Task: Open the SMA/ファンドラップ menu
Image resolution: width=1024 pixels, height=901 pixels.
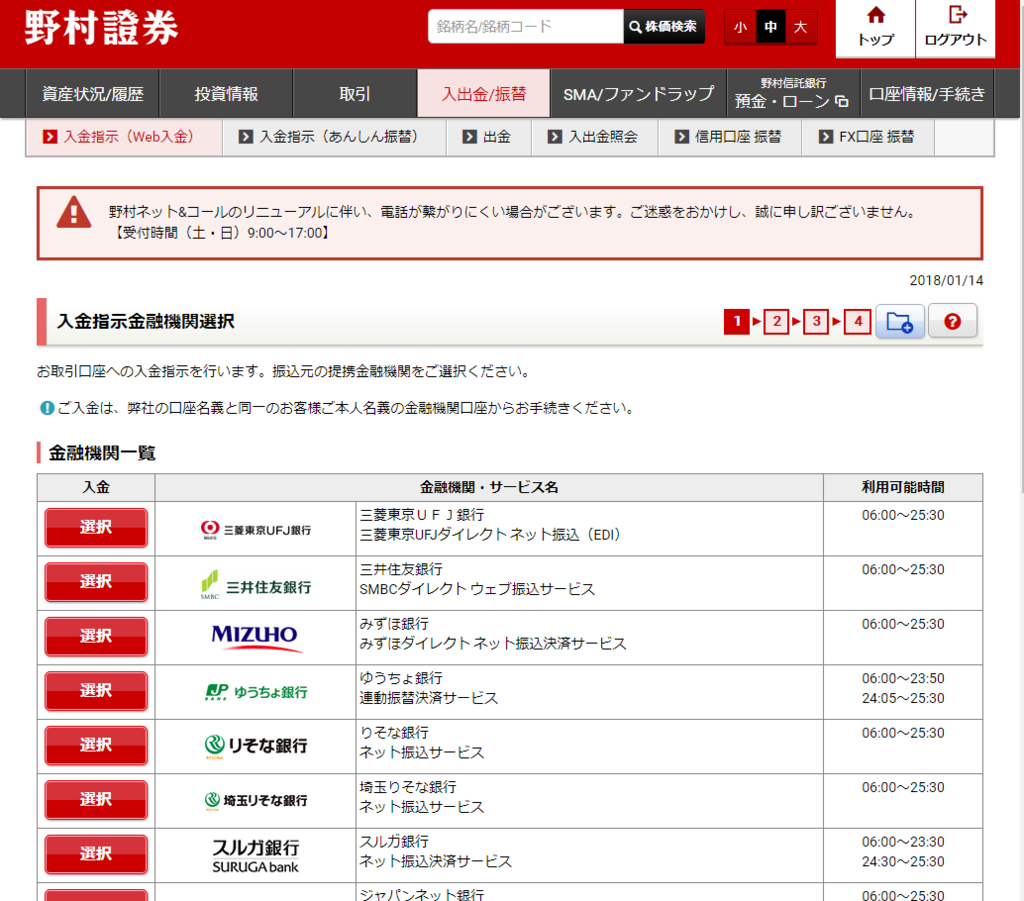Action: (x=639, y=94)
